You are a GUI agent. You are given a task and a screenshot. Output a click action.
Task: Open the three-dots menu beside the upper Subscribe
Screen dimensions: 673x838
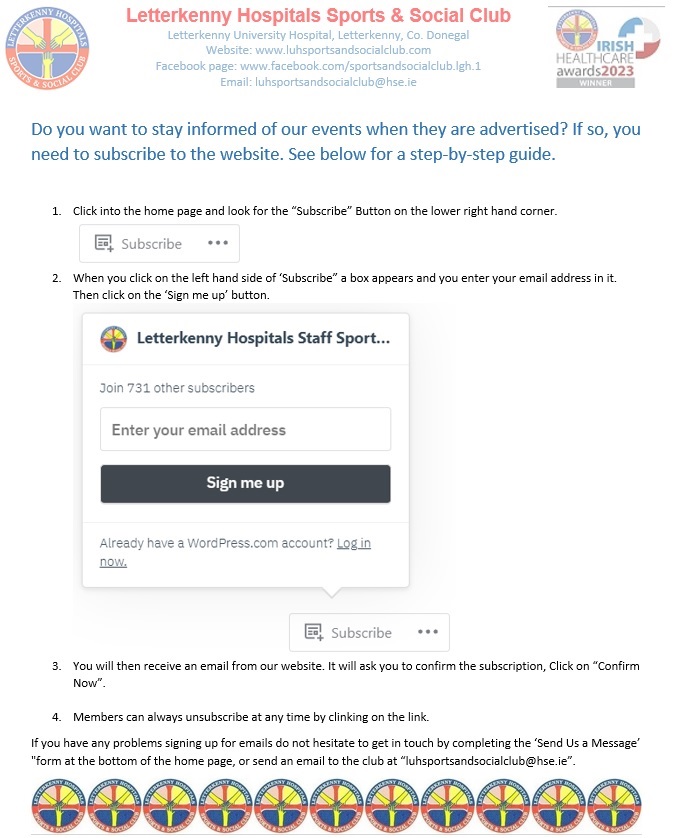pos(218,243)
